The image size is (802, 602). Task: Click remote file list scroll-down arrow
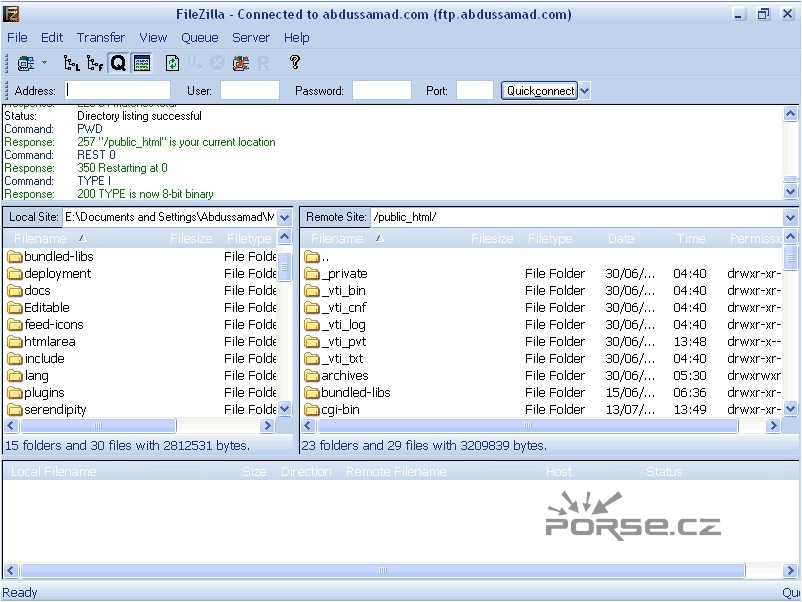pyautogui.click(x=790, y=408)
